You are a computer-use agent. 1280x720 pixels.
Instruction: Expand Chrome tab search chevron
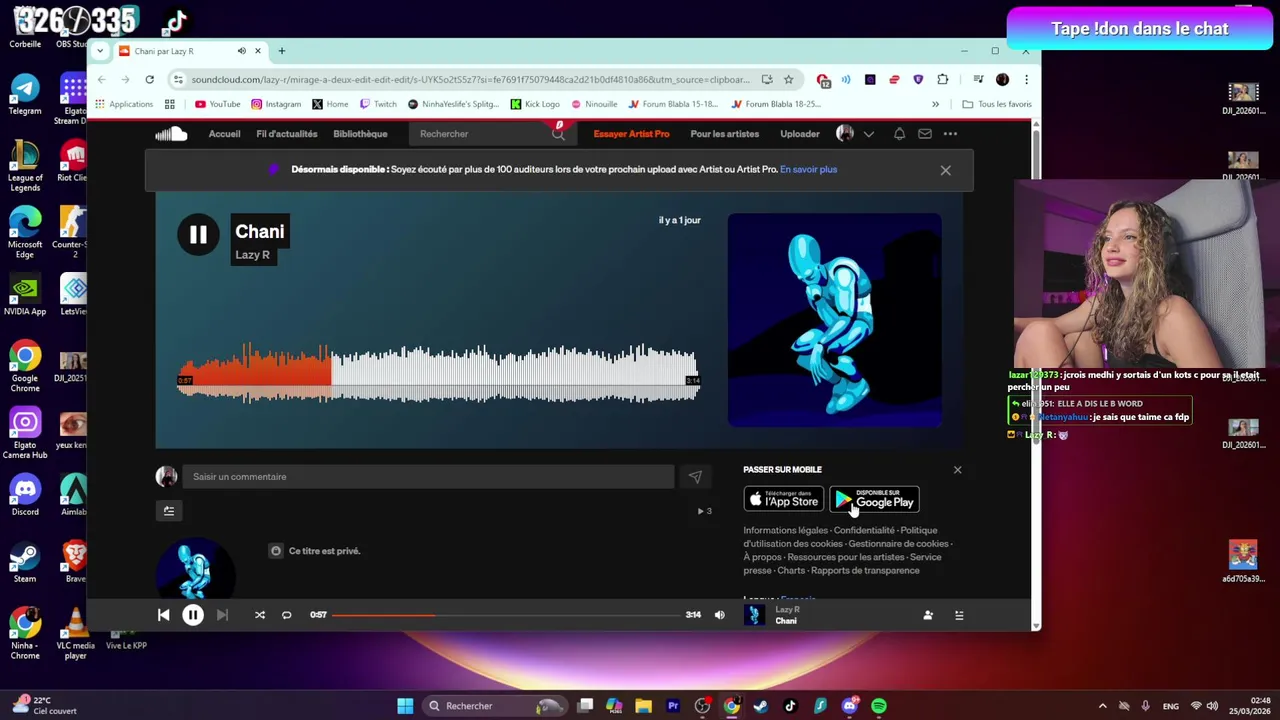tap(100, 51)
